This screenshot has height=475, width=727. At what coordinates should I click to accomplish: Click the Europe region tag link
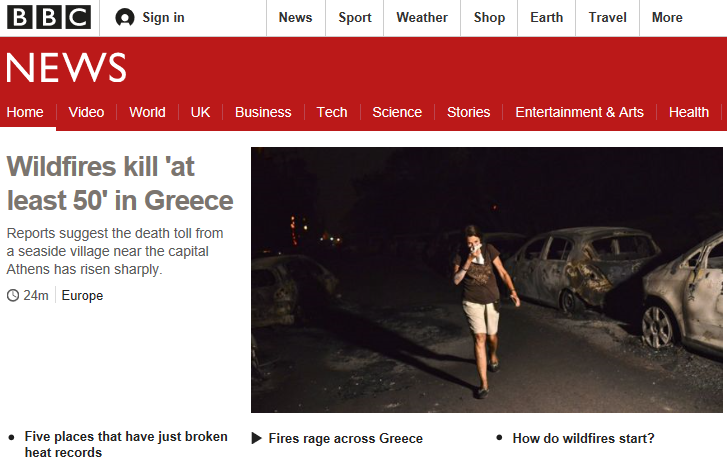[x=82, y=296]
